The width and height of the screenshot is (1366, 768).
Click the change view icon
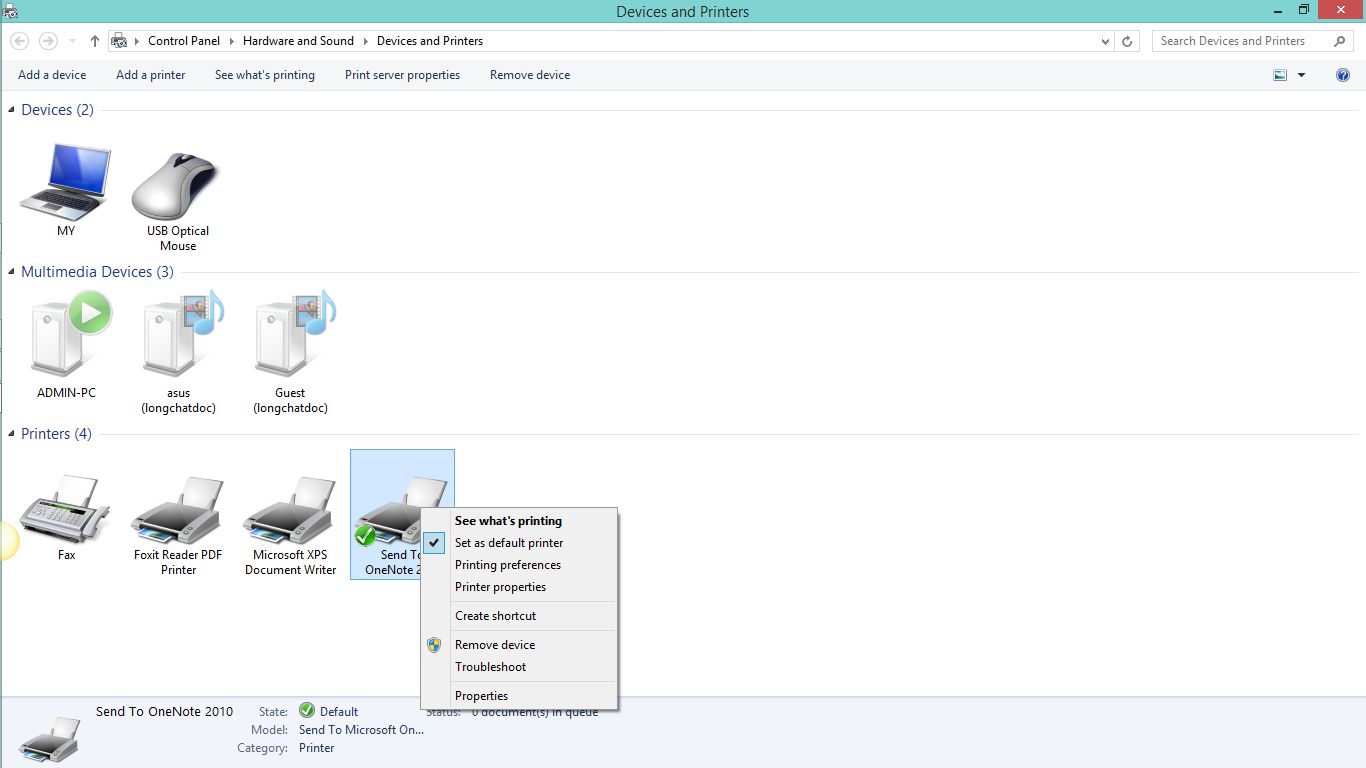(1280, 75)
